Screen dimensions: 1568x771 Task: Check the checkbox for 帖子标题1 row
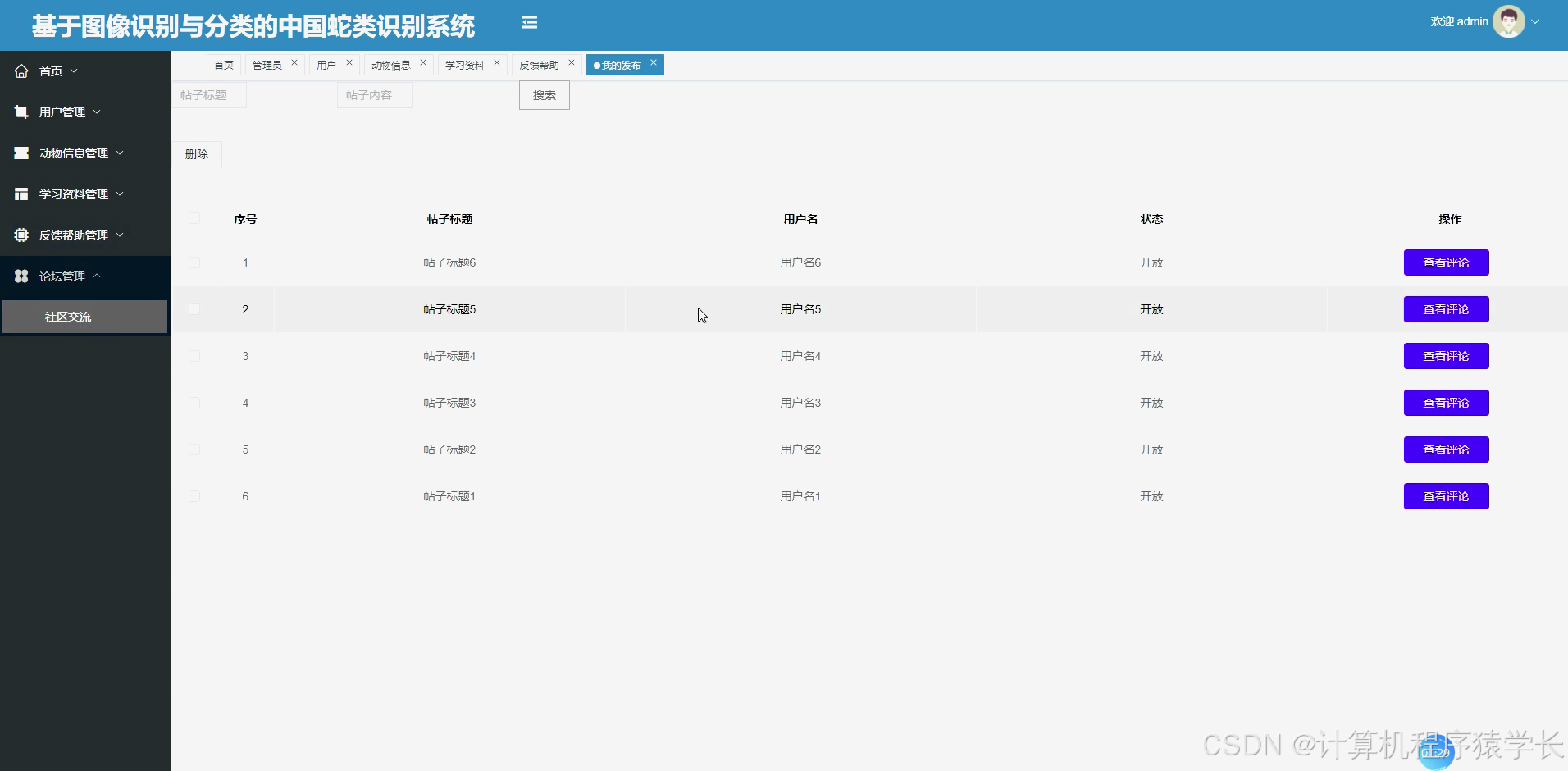click(x=194, y=495)
